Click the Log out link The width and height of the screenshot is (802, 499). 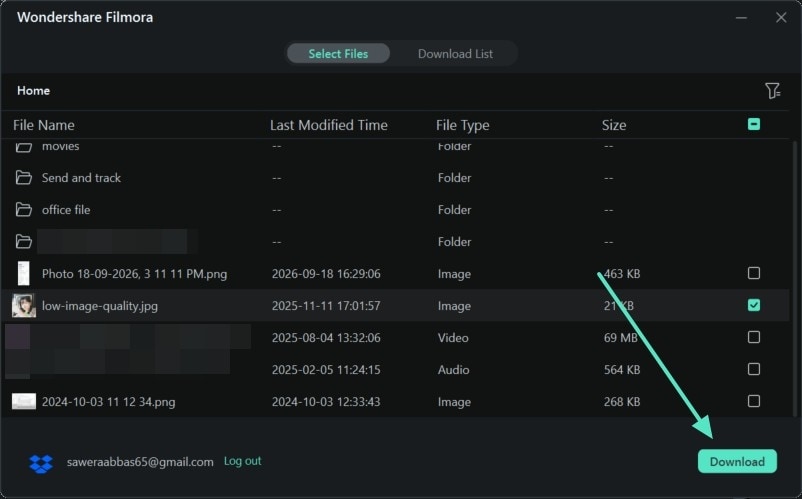tap(242, 461)
